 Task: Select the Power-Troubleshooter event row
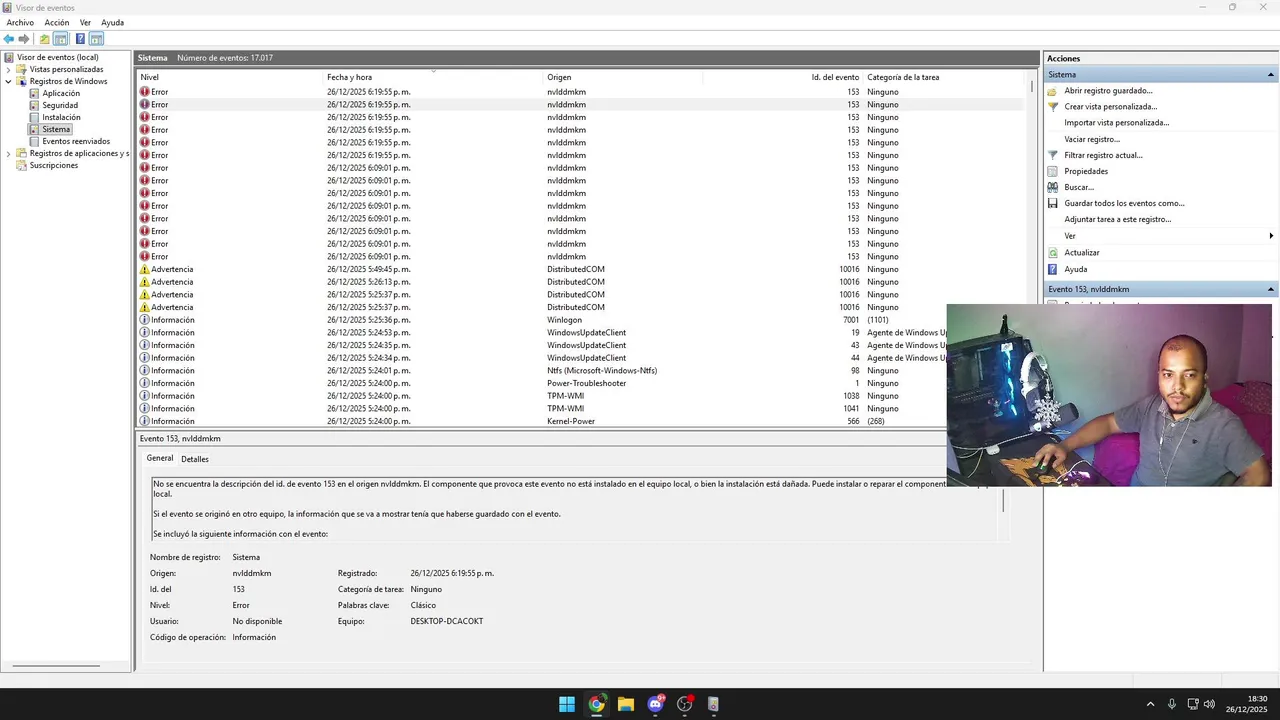540,383
